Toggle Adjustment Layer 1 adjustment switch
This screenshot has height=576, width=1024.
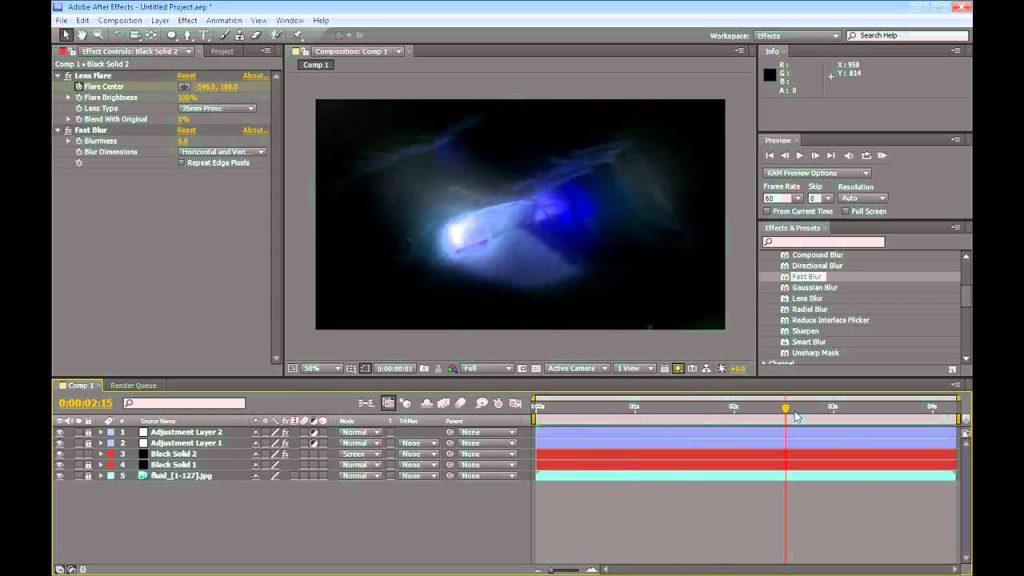point(313,443)
